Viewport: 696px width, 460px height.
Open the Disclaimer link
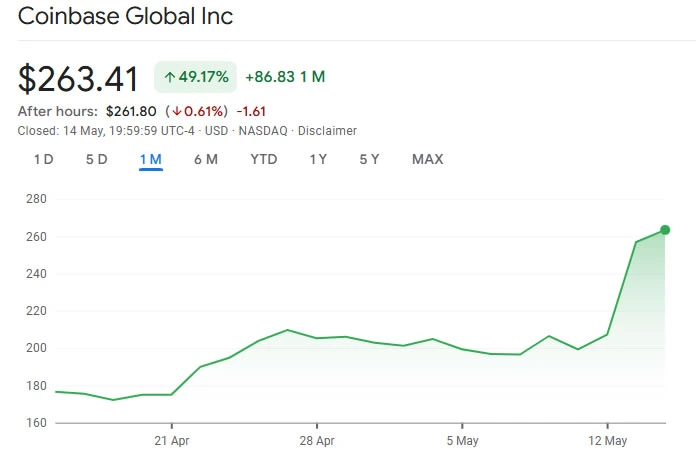coord(328,131)
